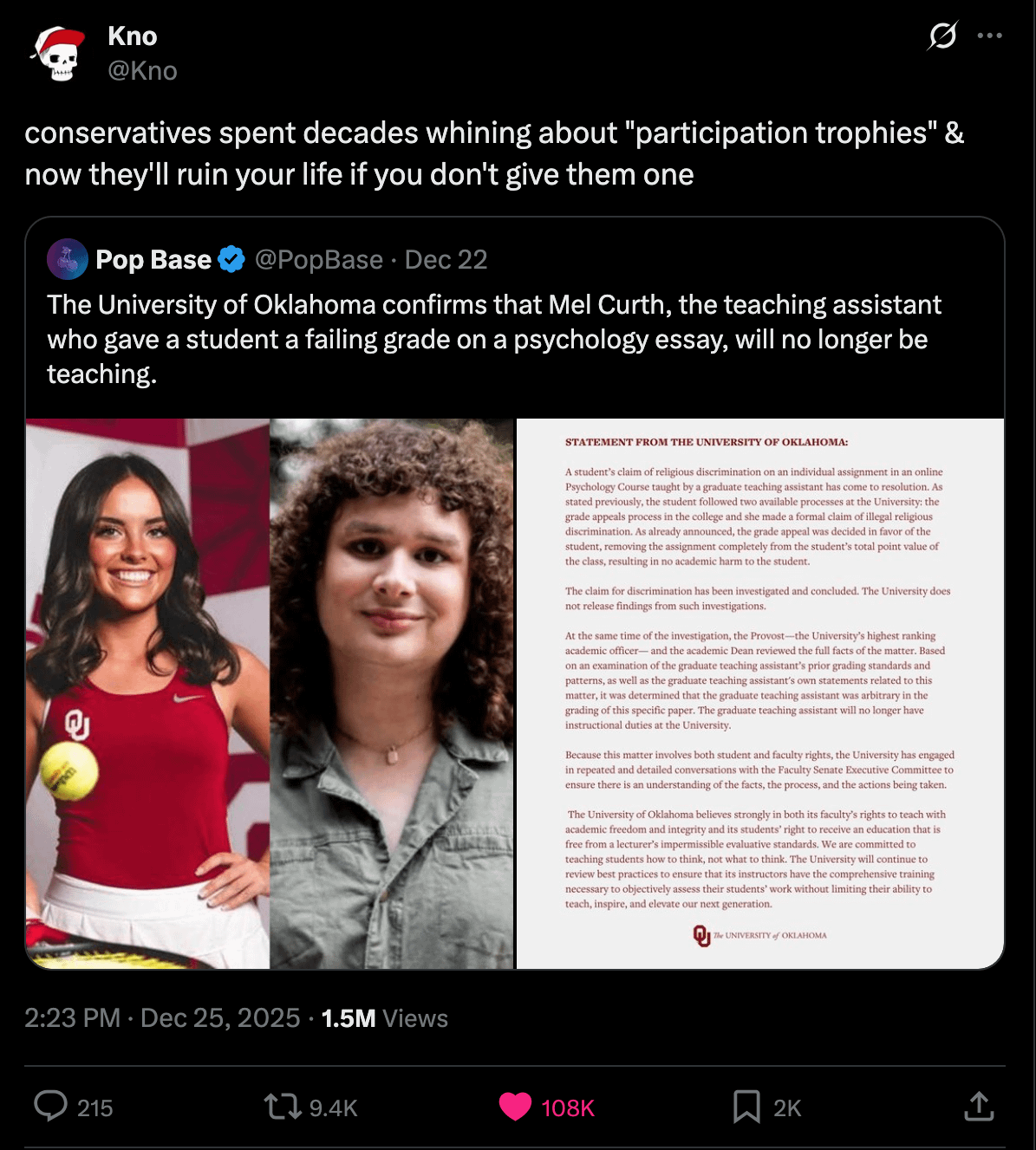This screenshot has height=1150, width=1036.
Task: Open the quoted Pop Base tweet text
Action: pyautogui.click(x=494, y=339)
